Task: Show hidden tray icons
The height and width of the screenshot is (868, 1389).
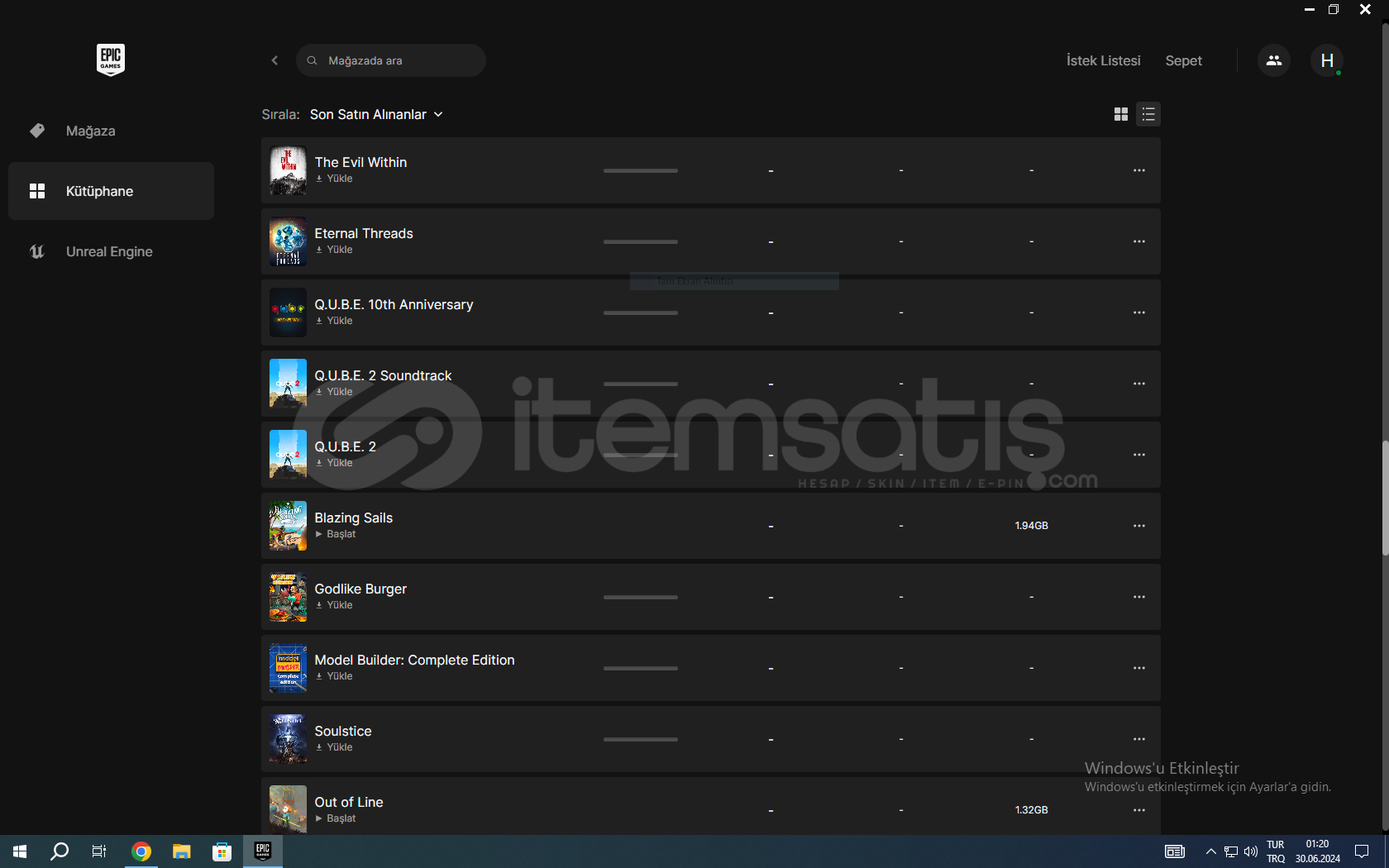Action: [x=1210, y=851]
